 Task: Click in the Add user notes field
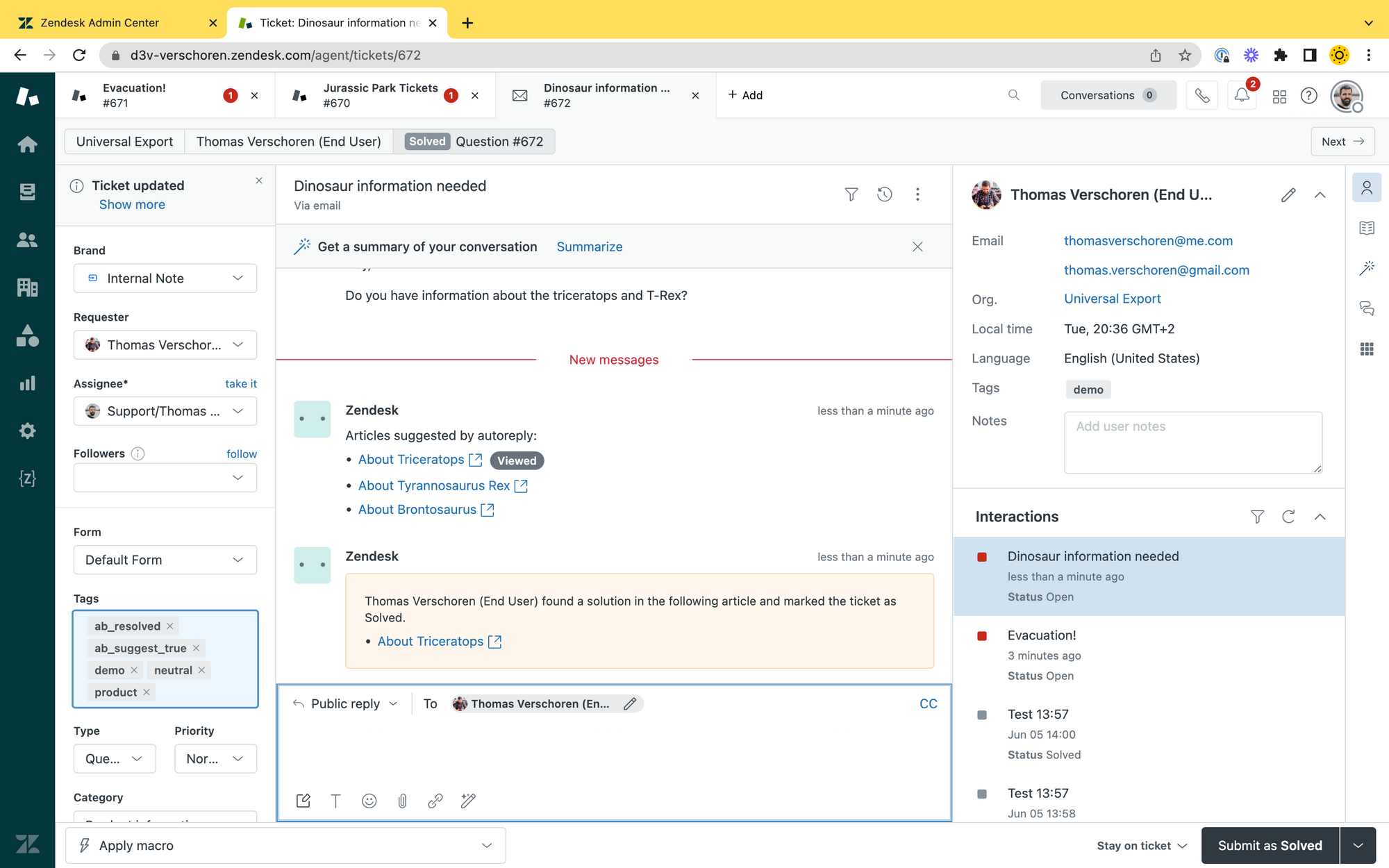[x=1192, y=442]
